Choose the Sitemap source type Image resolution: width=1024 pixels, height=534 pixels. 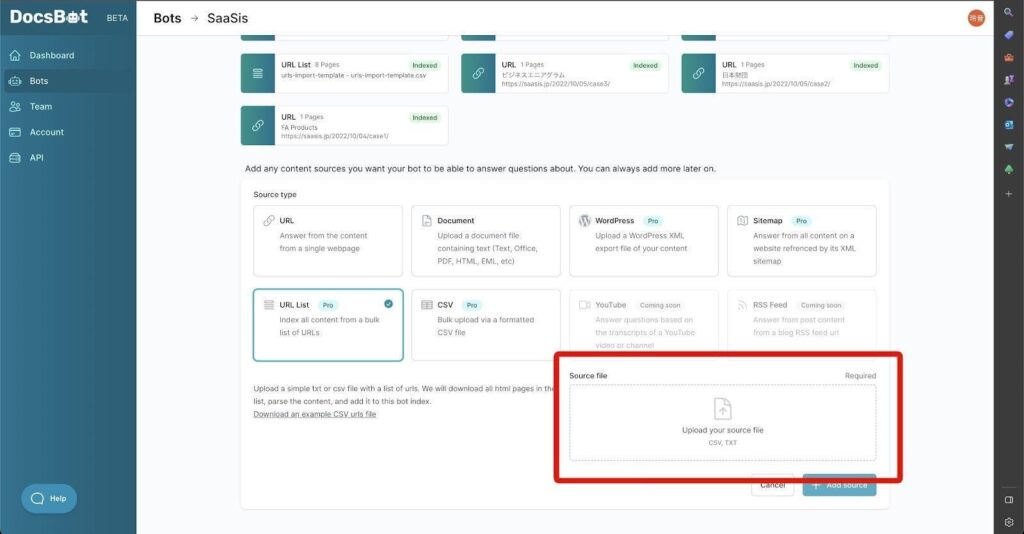click(801, 240)
